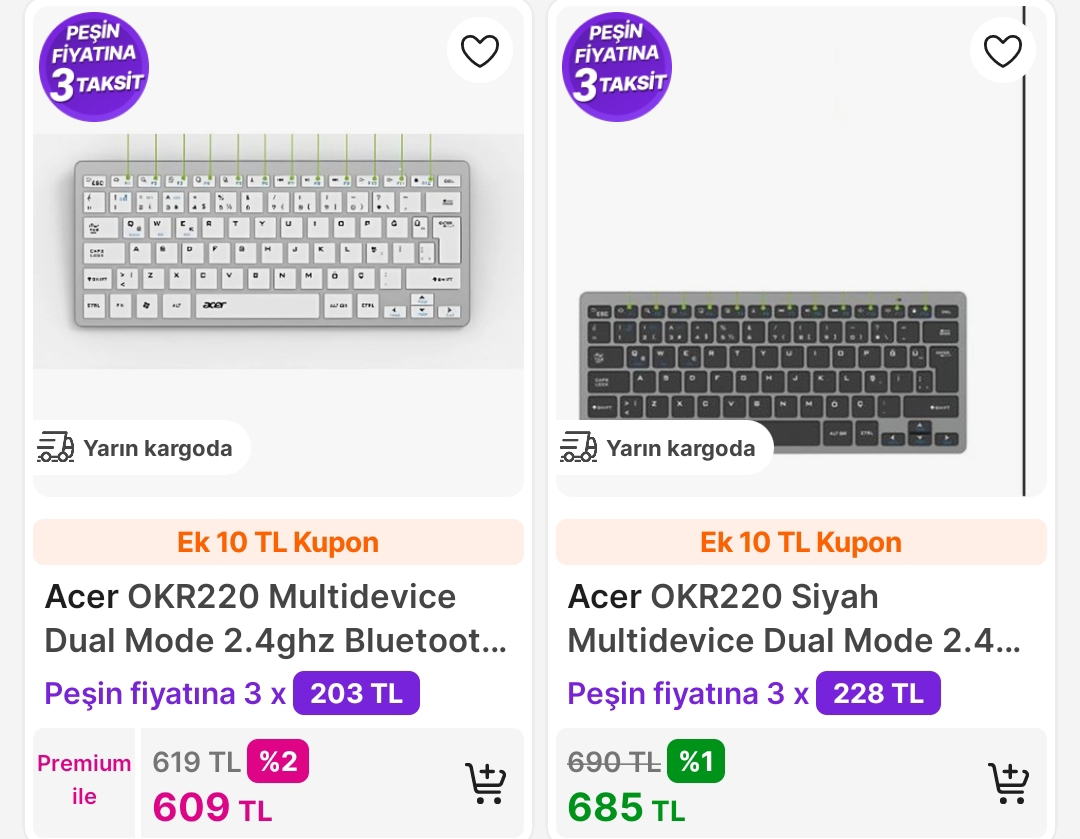Tap the installment badge on black keyboard

tap(617, 66)
